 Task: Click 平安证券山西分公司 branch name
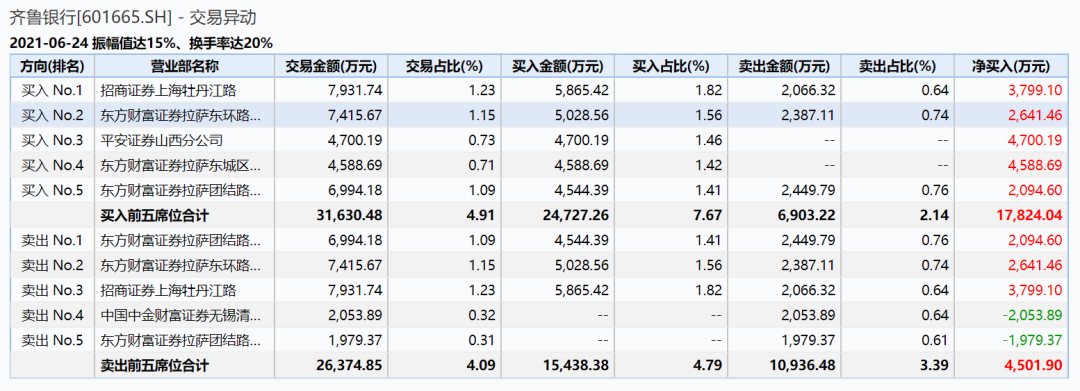(x=162, y=140)
